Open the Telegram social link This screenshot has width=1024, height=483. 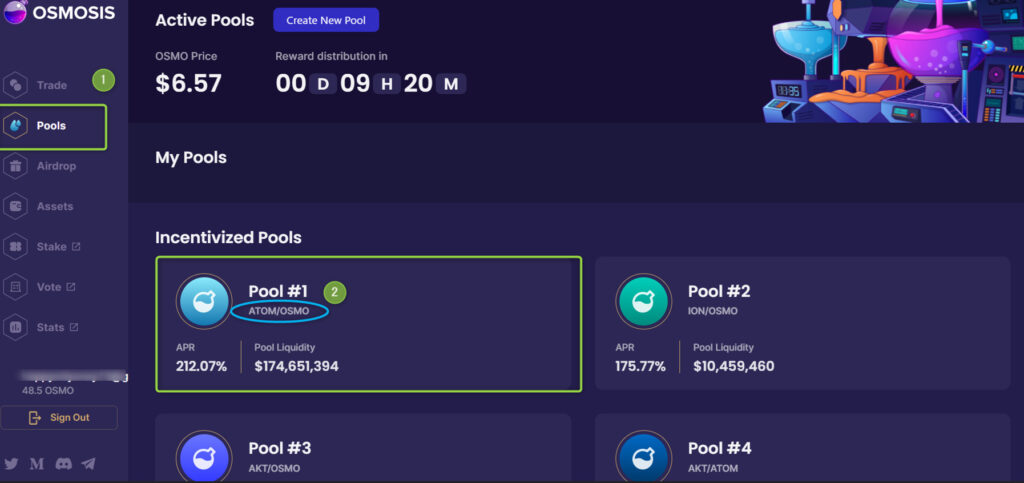point(88,463)
